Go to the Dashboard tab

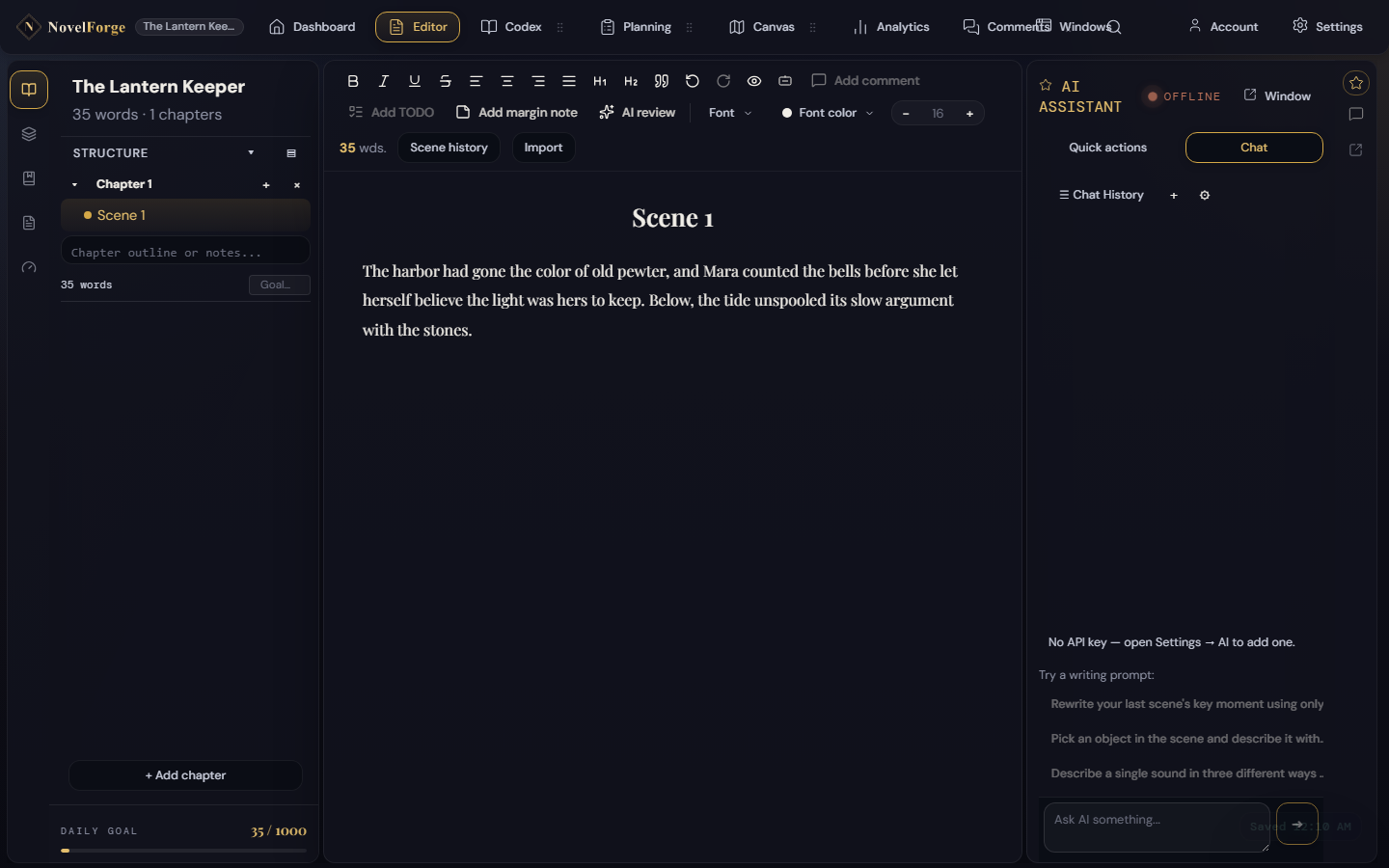point(313,27)
